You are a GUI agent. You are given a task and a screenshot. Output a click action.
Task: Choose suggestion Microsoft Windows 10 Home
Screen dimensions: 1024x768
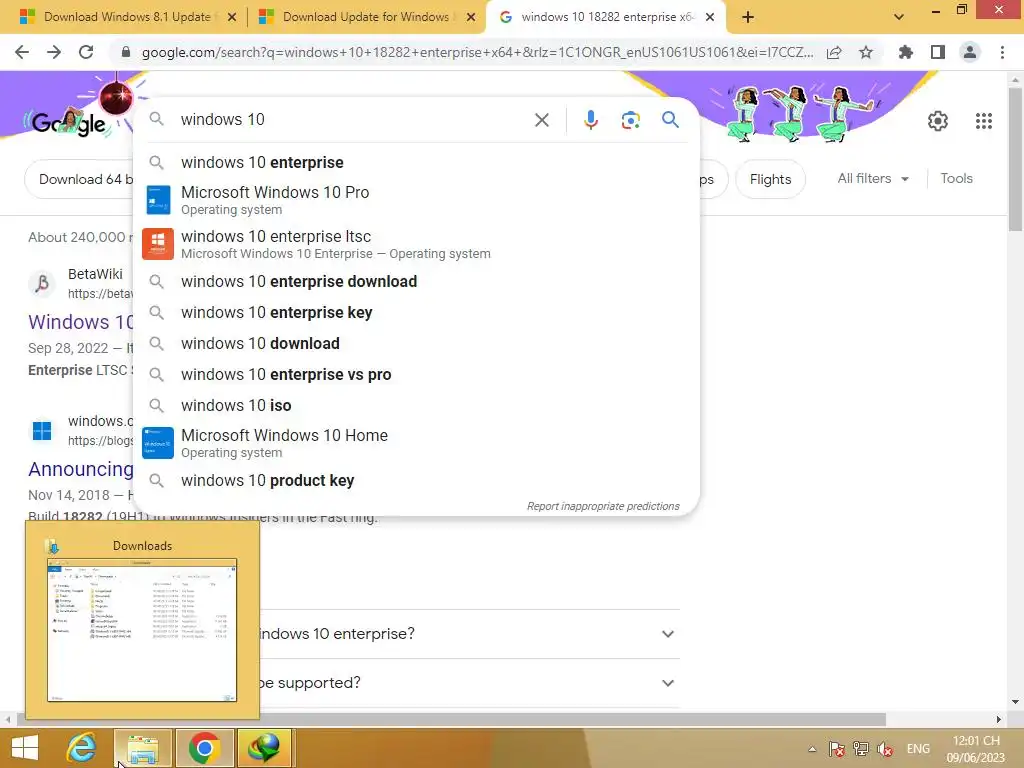(x=416, y=443)
